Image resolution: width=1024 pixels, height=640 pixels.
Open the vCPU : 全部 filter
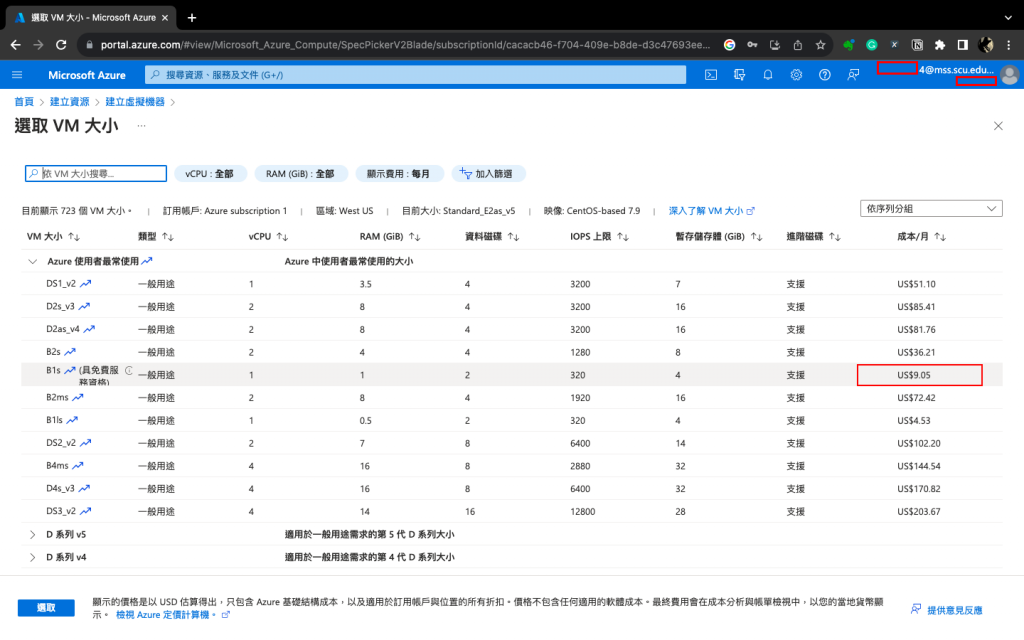click(210, 174)
